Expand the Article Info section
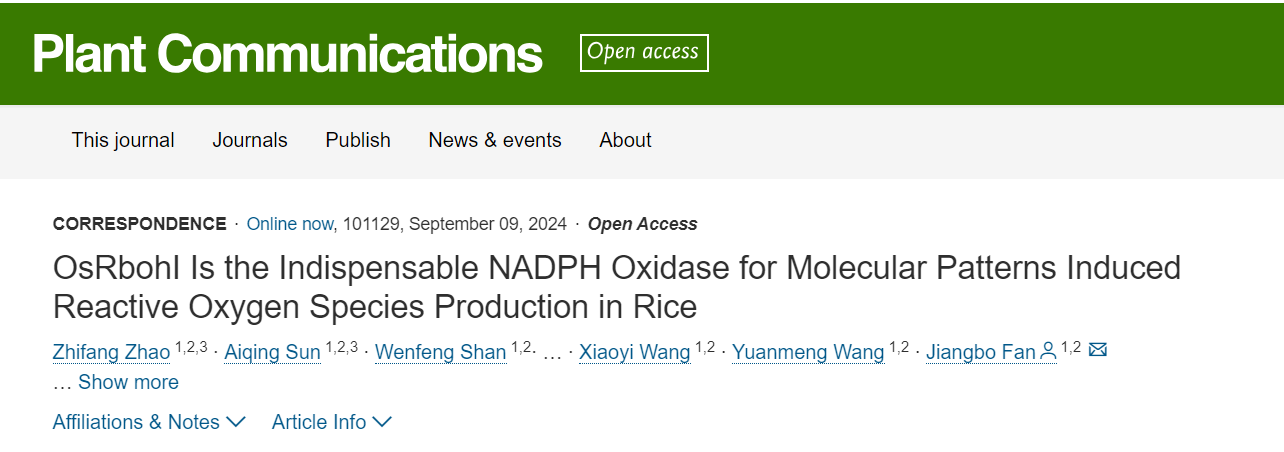 coord(331,422)
